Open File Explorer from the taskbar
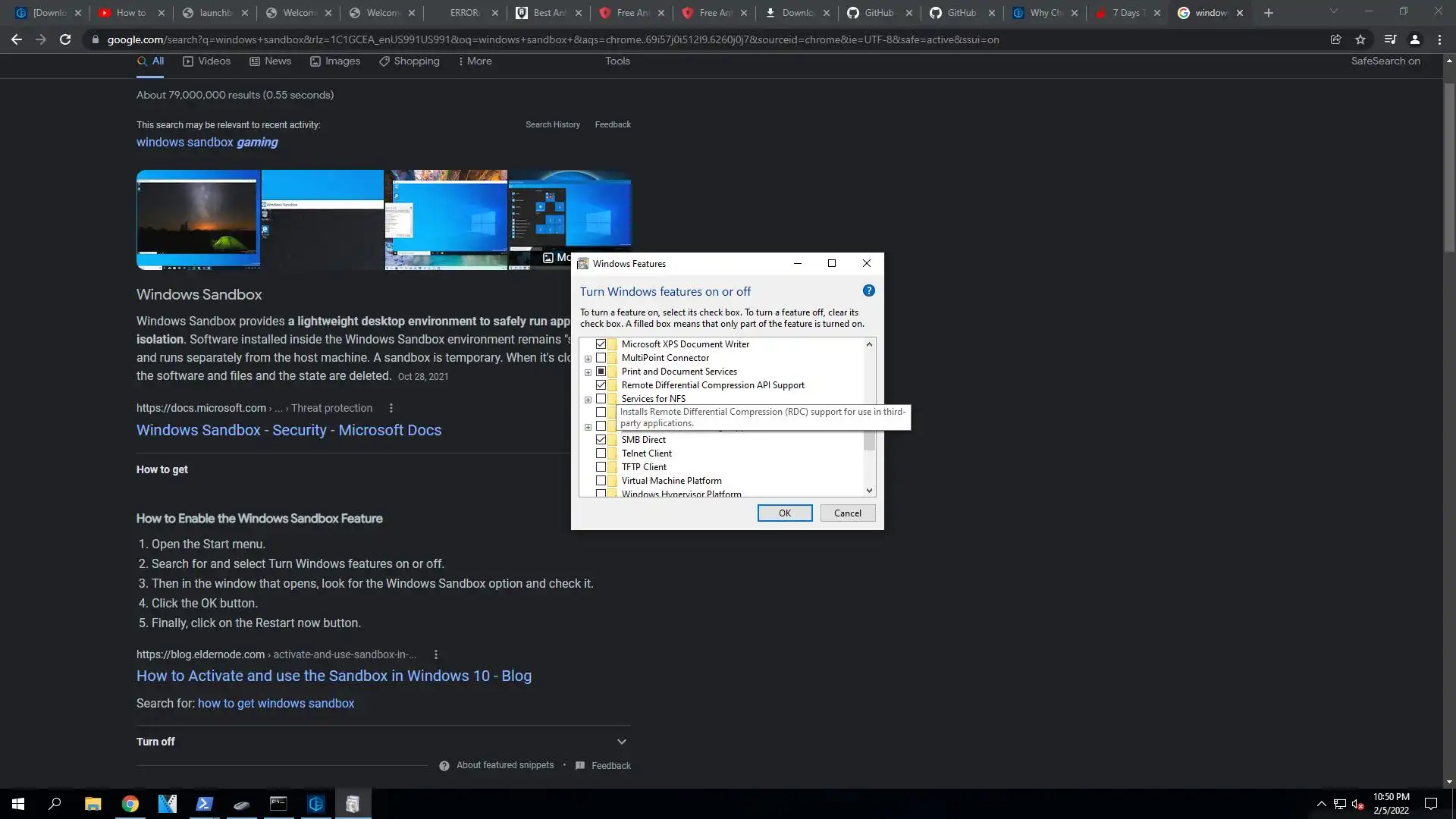This screenshot has height=819, width=1456. coord(93,804)
